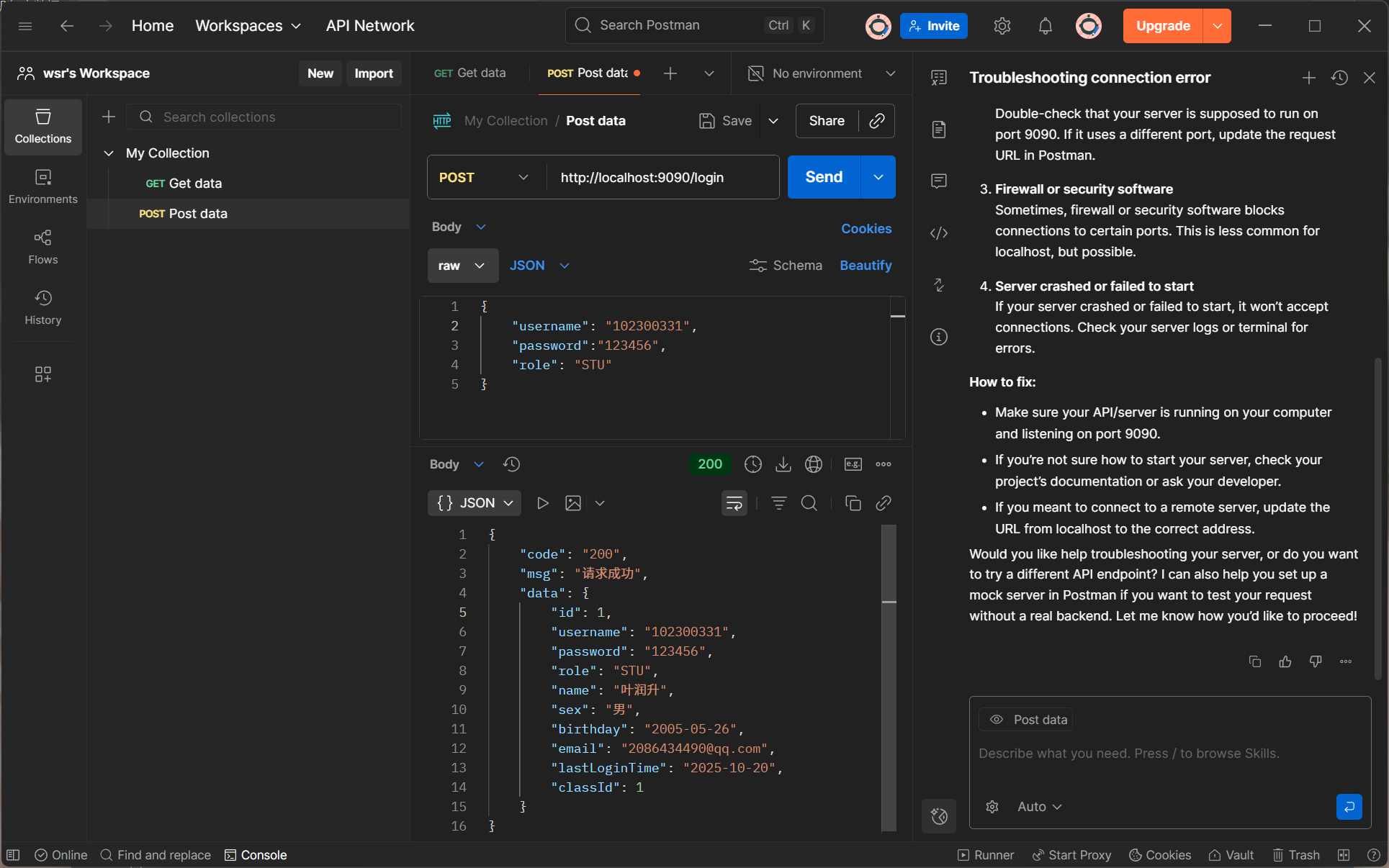
Task: Open the settings gear in header
Action: click(1002, 26)
